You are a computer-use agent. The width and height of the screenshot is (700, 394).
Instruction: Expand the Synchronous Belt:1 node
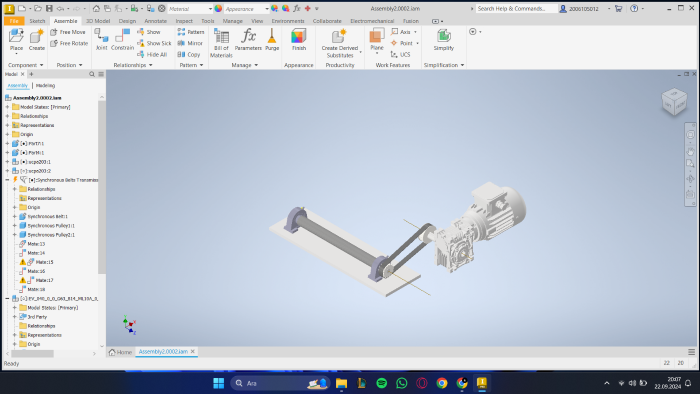pyautogui.click(x=14, y=216)
